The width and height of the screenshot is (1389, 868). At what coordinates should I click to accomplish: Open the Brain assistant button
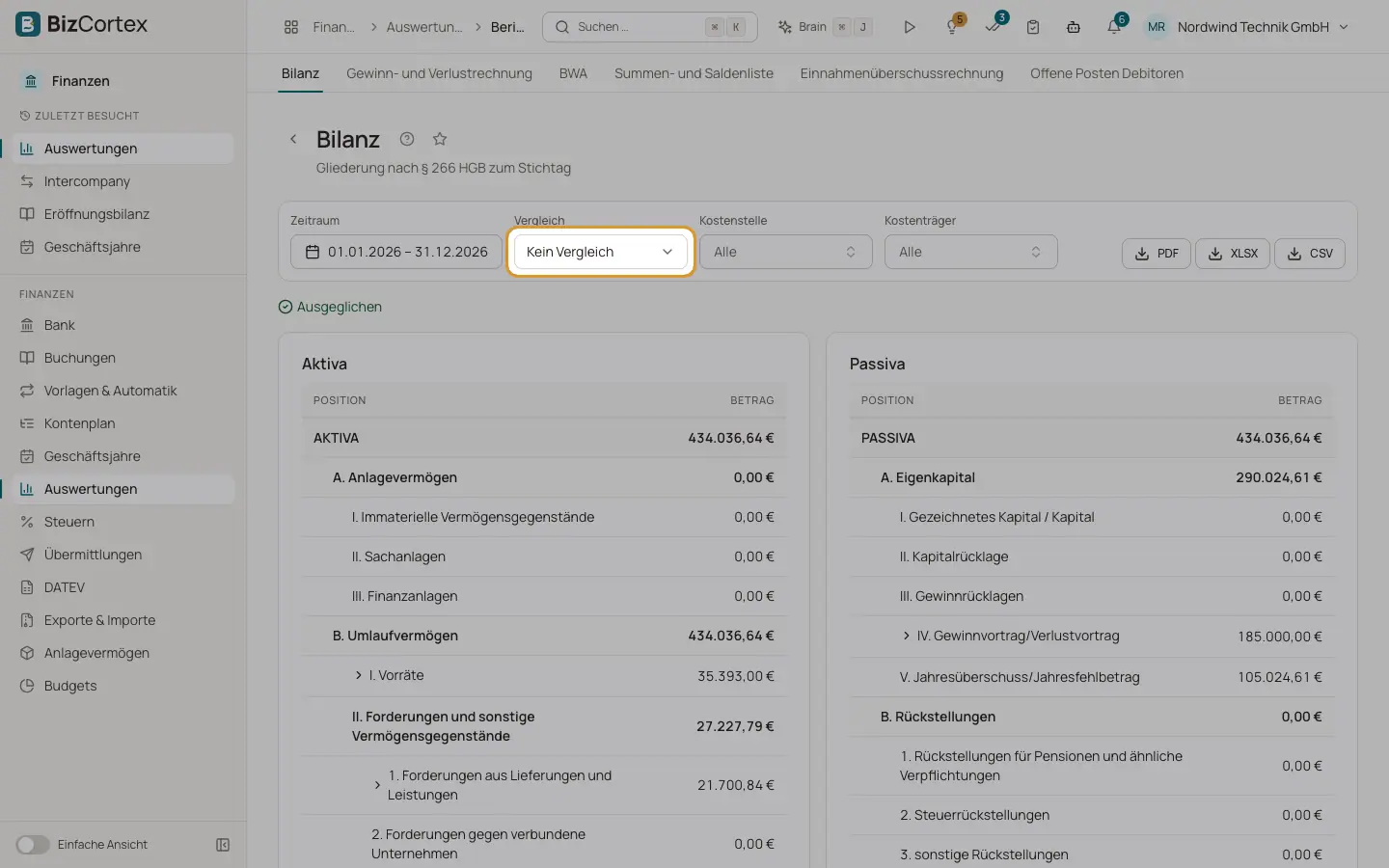825,27
